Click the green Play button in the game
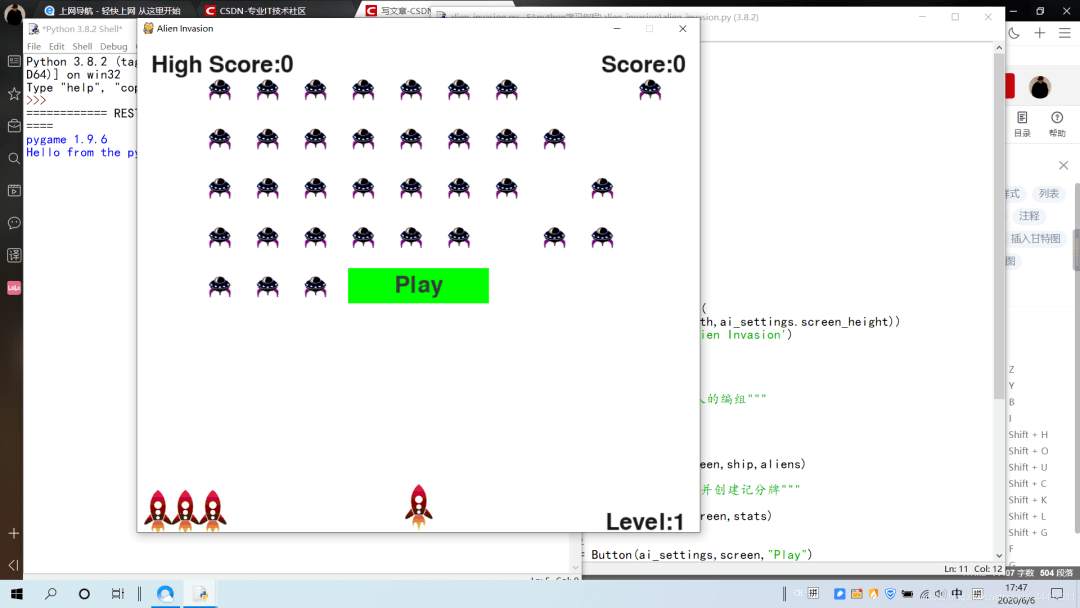1080x608 pixels. coord(418,285)
